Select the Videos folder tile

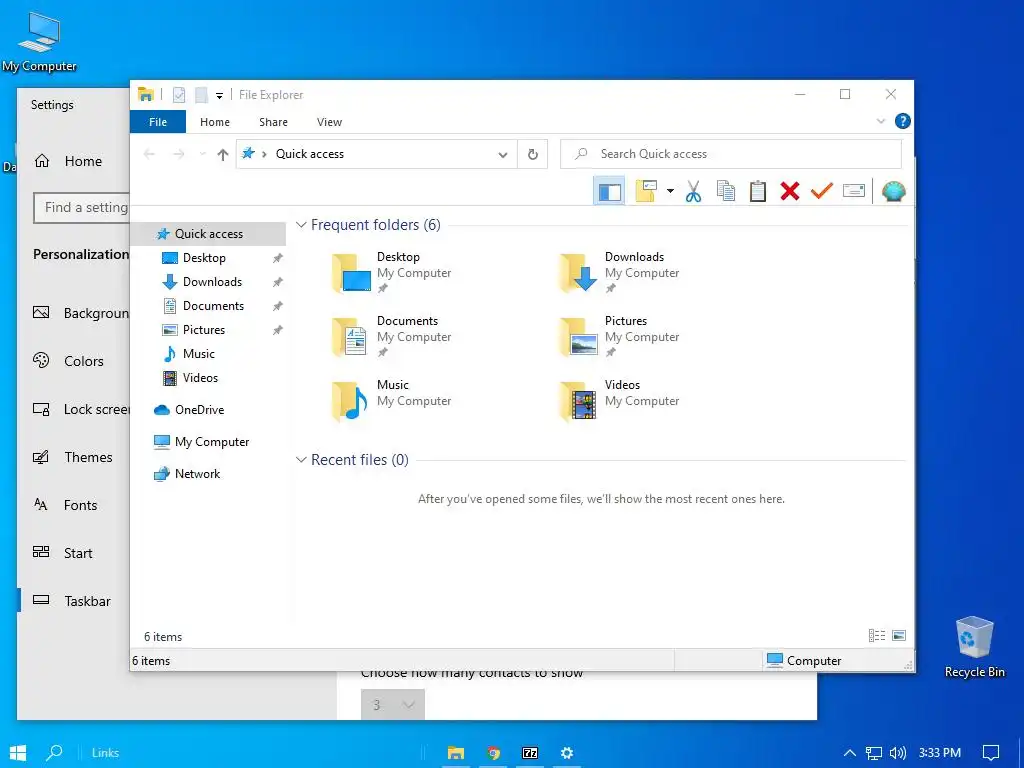coord(620,401)
